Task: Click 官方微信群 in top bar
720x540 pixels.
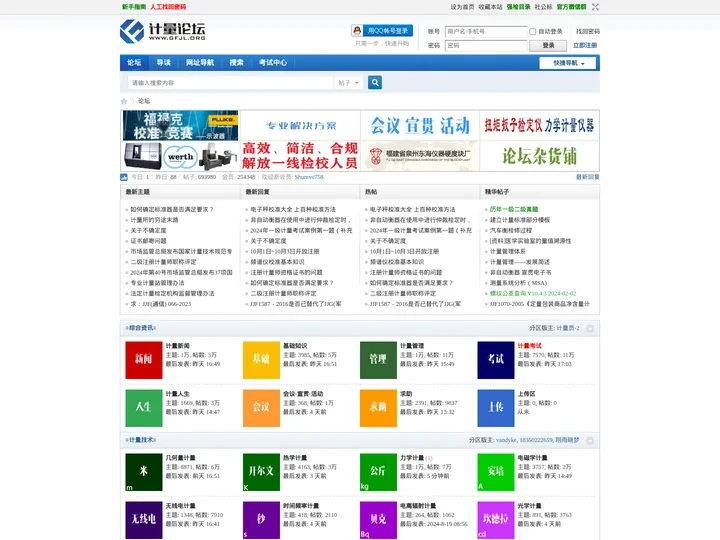Action: 572,7
